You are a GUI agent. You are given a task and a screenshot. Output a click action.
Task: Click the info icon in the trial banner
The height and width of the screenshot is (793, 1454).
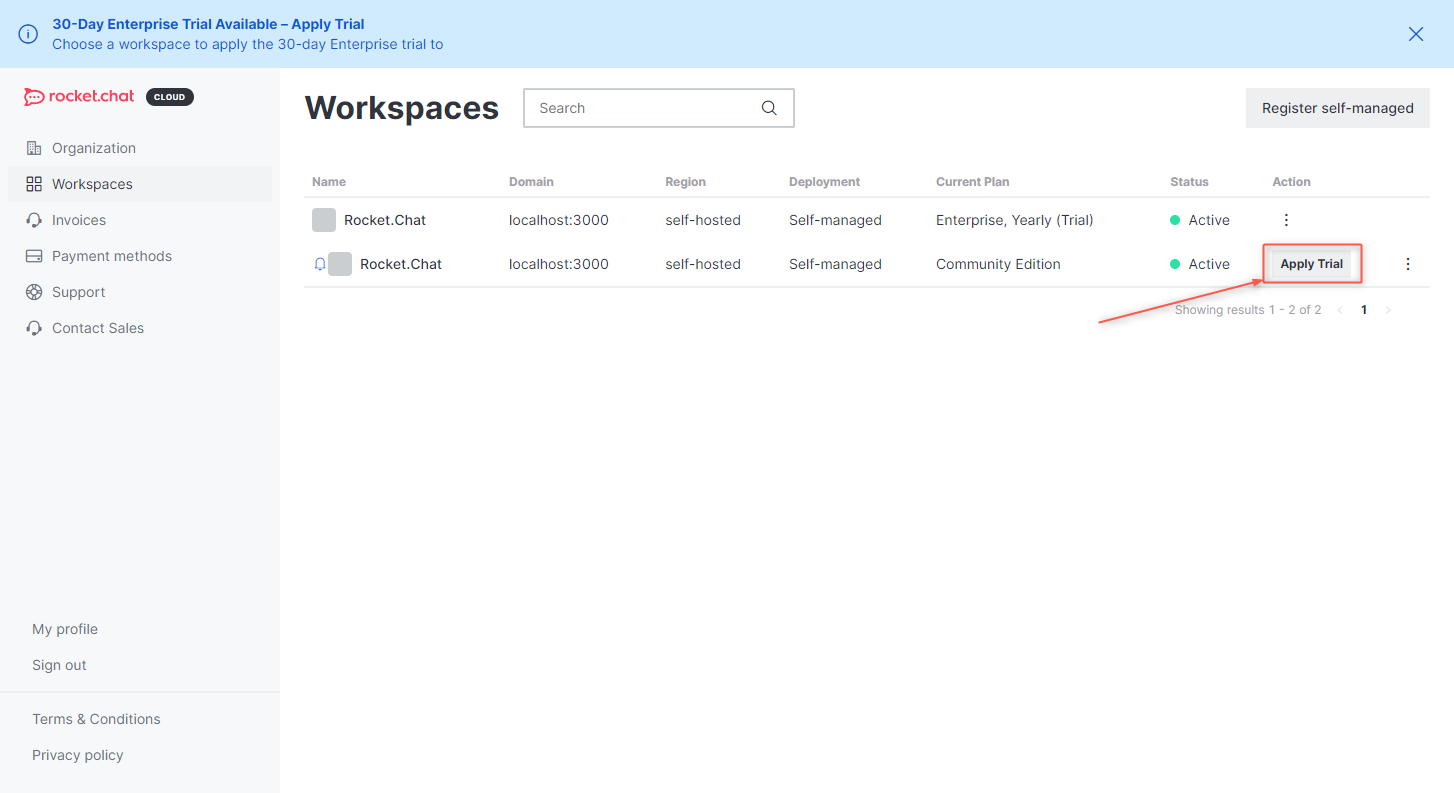28,34
